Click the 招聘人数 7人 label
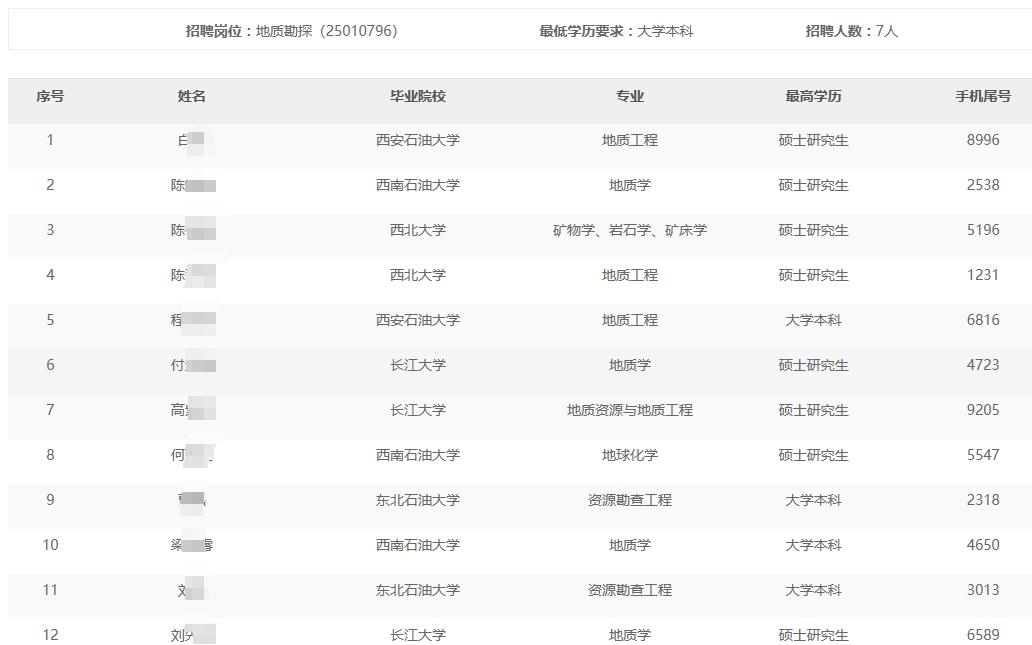Image resolution: width=1032 pixels, height=645 pixels. pyautogui.click(x=852, y=31)
